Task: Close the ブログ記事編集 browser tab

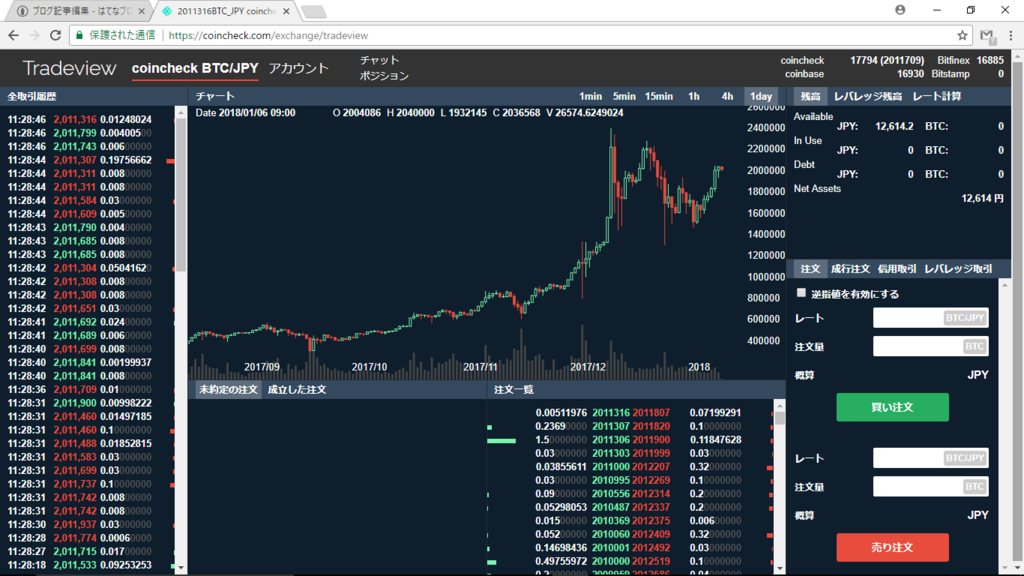Action: [x=142, y=11]
